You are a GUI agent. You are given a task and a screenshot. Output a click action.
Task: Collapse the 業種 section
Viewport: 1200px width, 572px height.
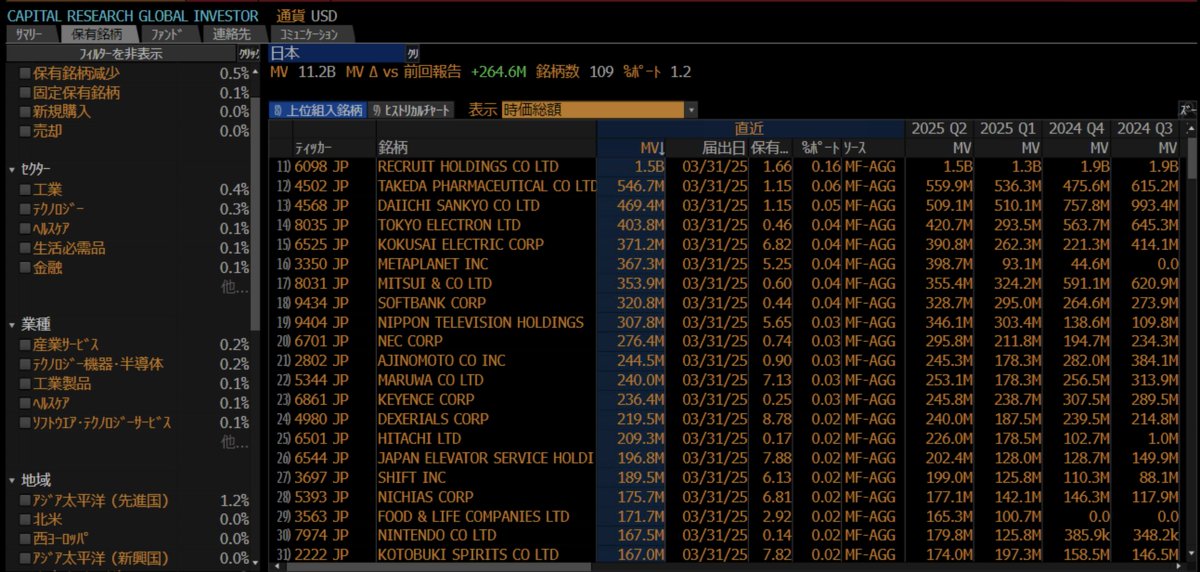click(x=12, y=325)
